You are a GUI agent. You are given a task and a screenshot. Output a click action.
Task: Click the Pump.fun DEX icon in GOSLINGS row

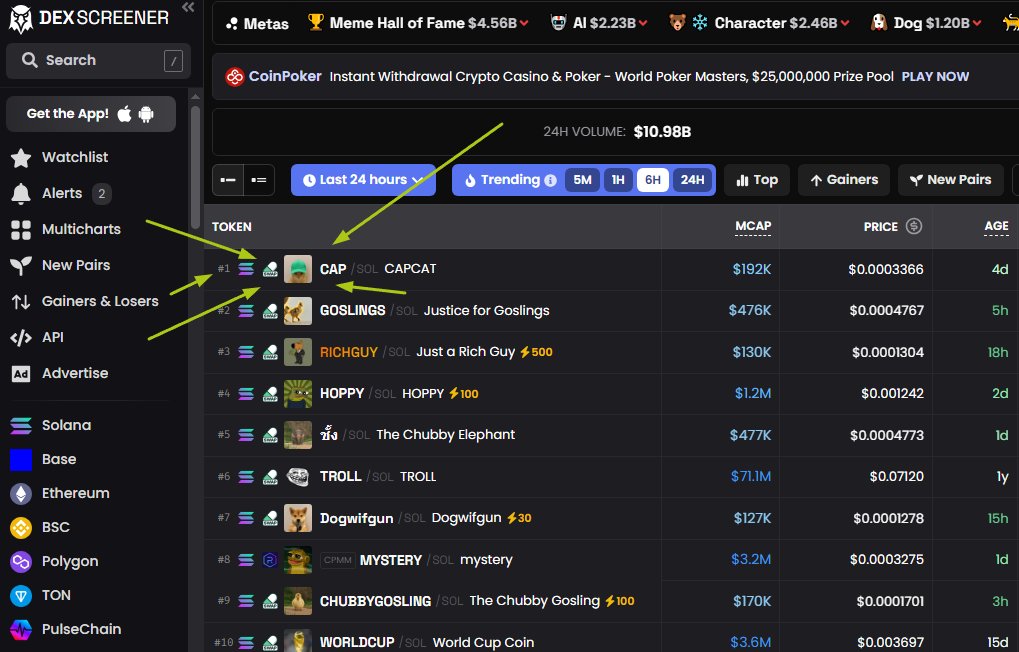point(270,311)
